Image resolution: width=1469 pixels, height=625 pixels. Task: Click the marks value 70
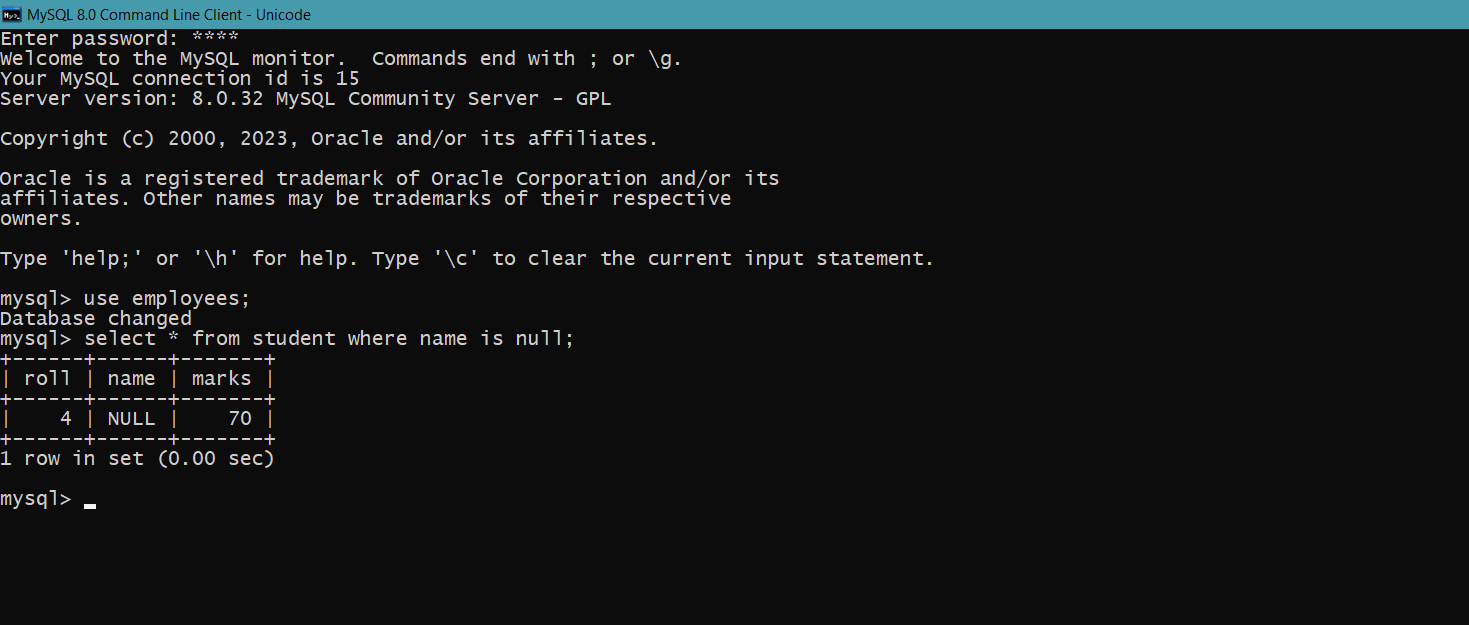click(x=240, y=419)
